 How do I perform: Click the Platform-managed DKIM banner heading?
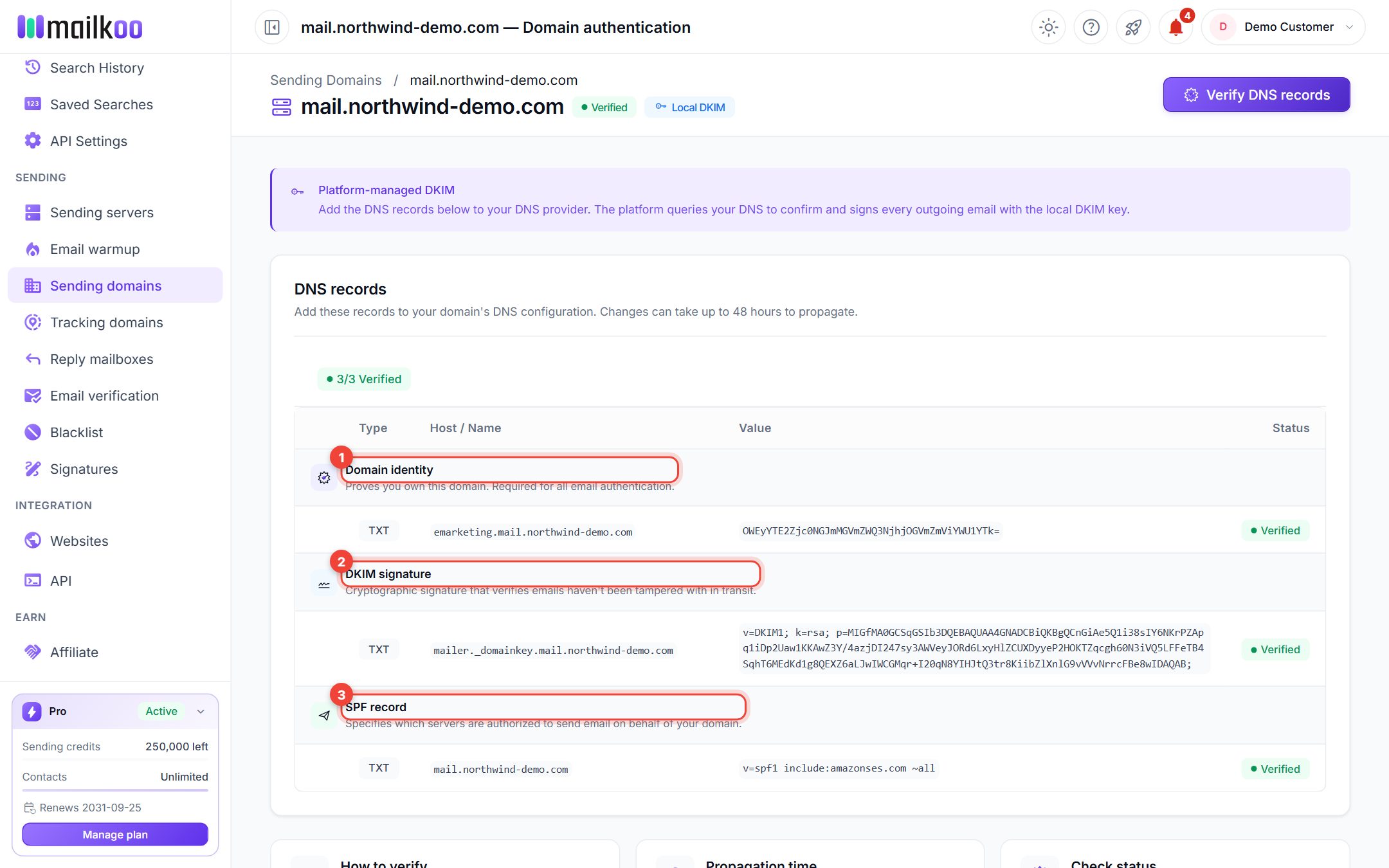(x=386, y=190)
